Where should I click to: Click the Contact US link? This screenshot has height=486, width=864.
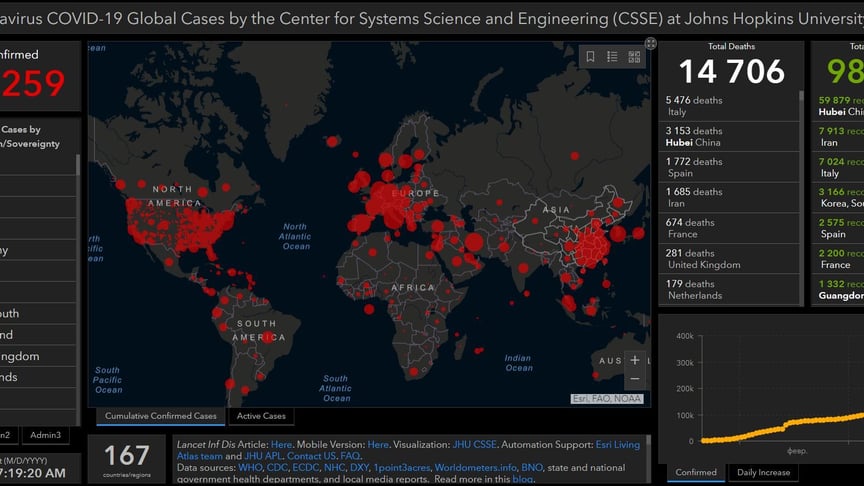tap(311, 456)
